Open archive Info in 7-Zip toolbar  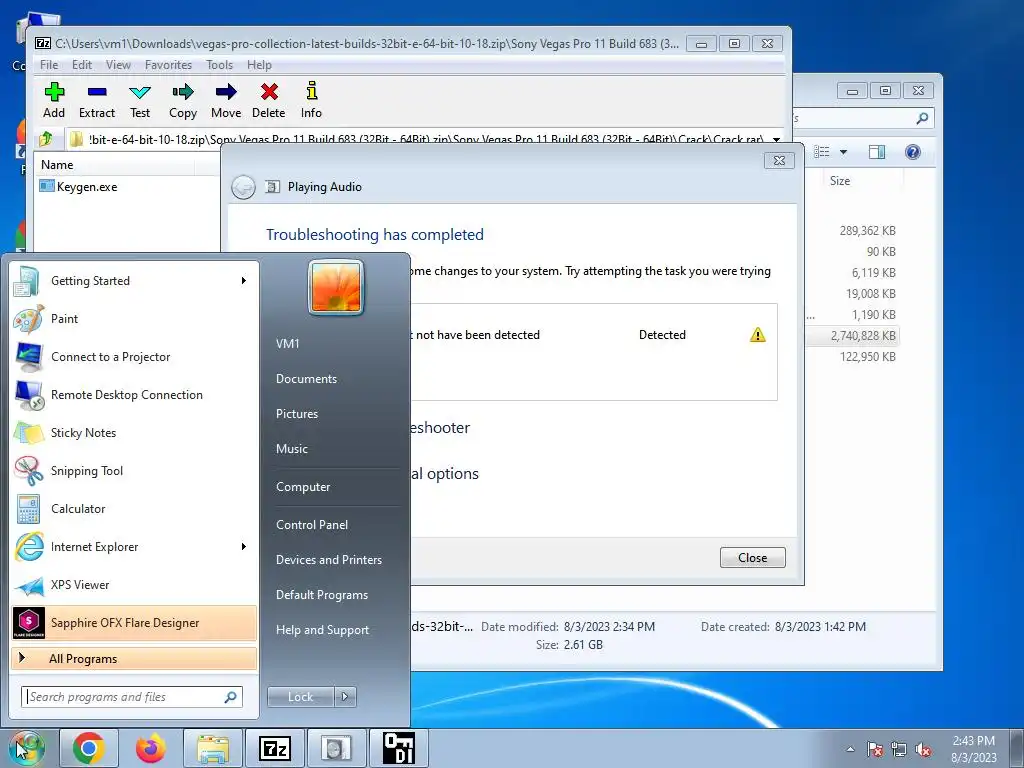(x=311, y=101)
